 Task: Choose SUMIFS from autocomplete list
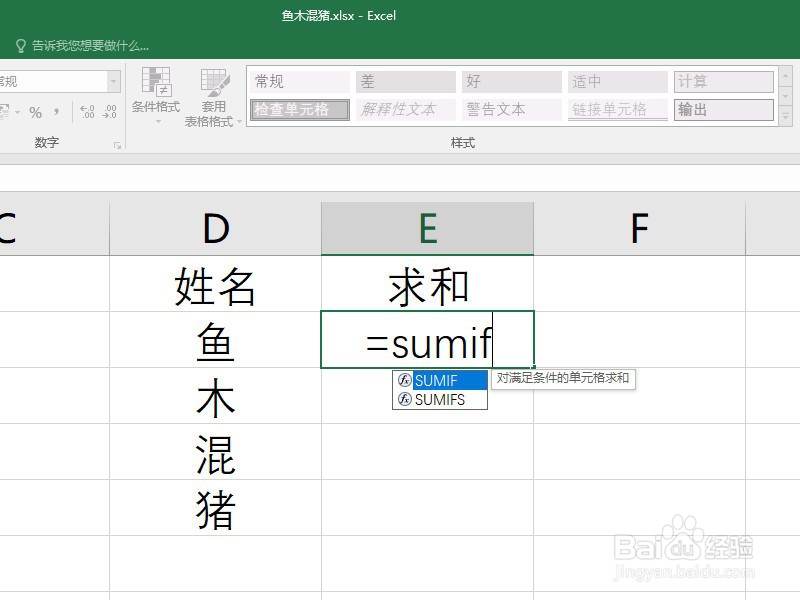440,399
